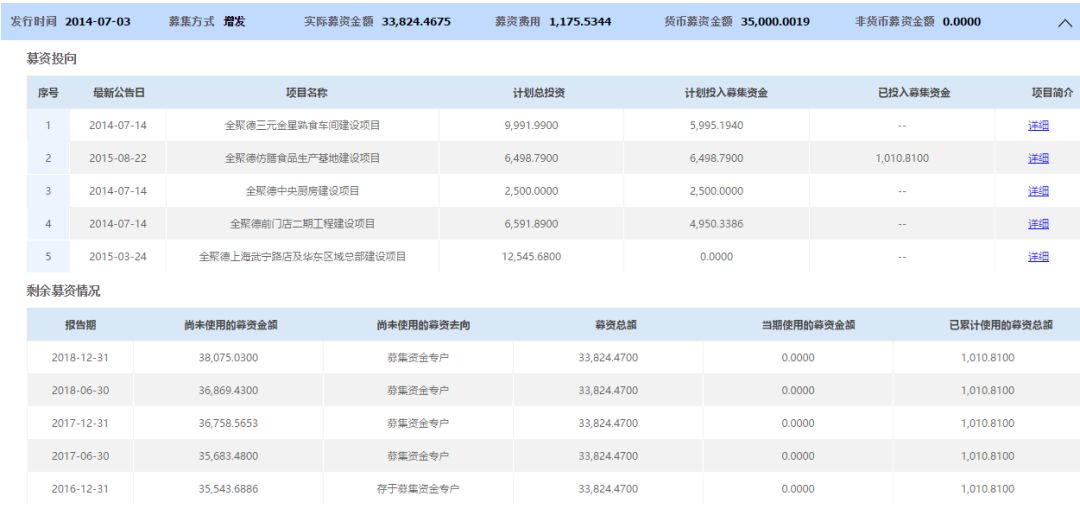Click monetary raised amount 35,000.0019 in header
Image resolution: width=1080 pixels, height=512 pixels.
pyautogui.click(x=776, y=22)
